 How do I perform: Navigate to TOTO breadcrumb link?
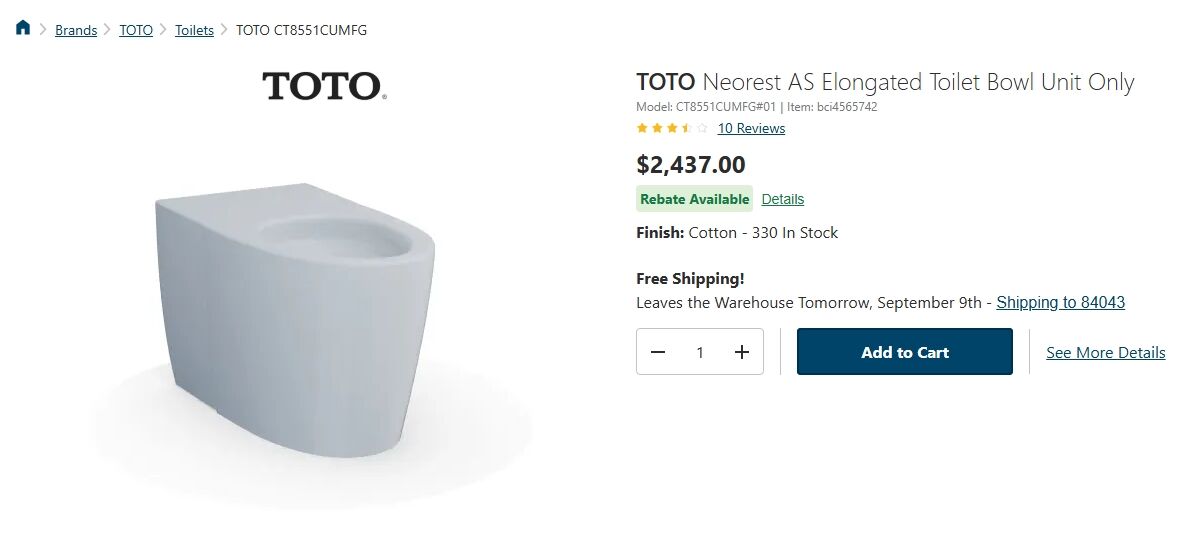[x=136, y=30]
